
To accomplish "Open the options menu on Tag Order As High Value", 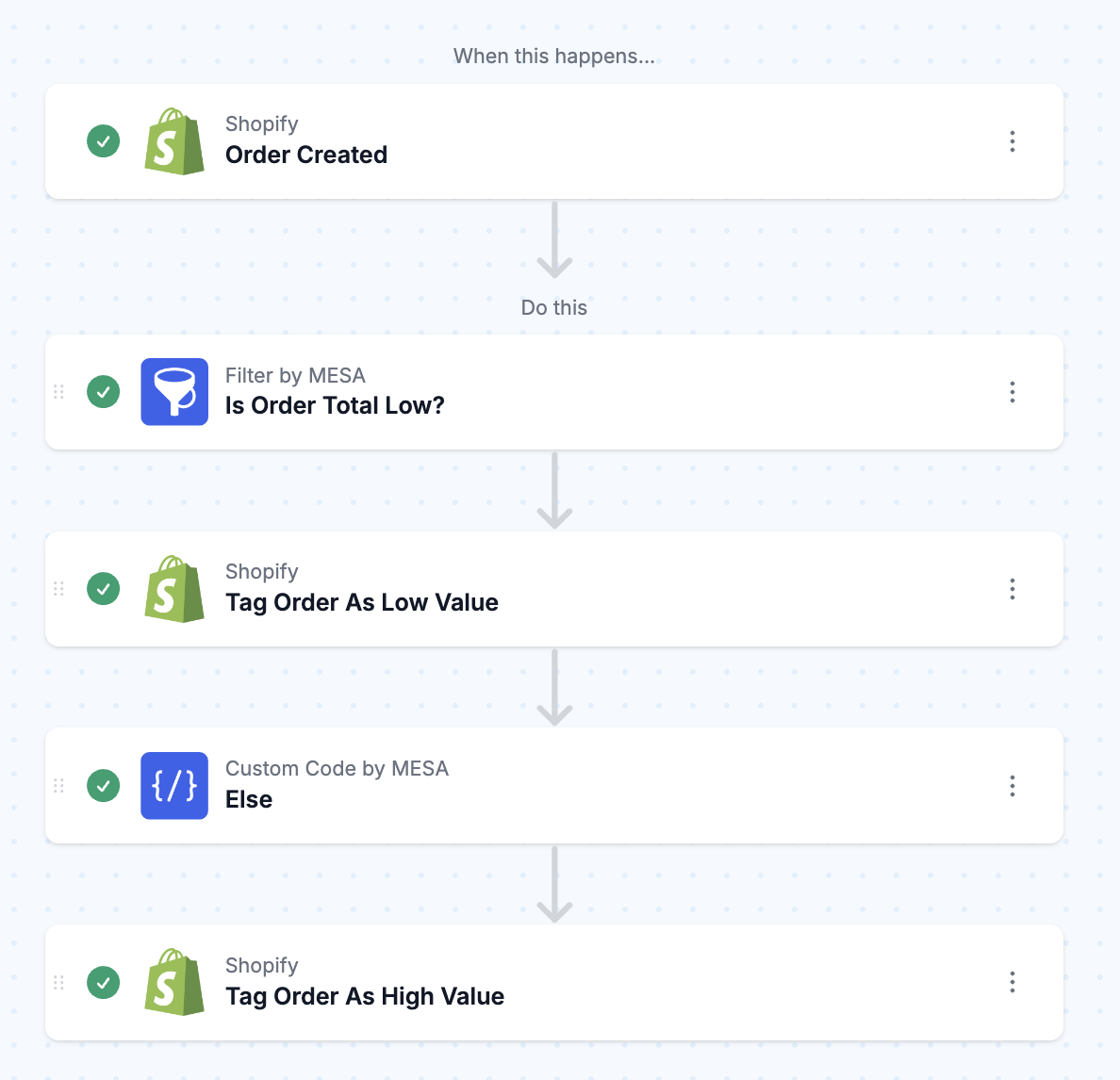I will pos(1012,982).
